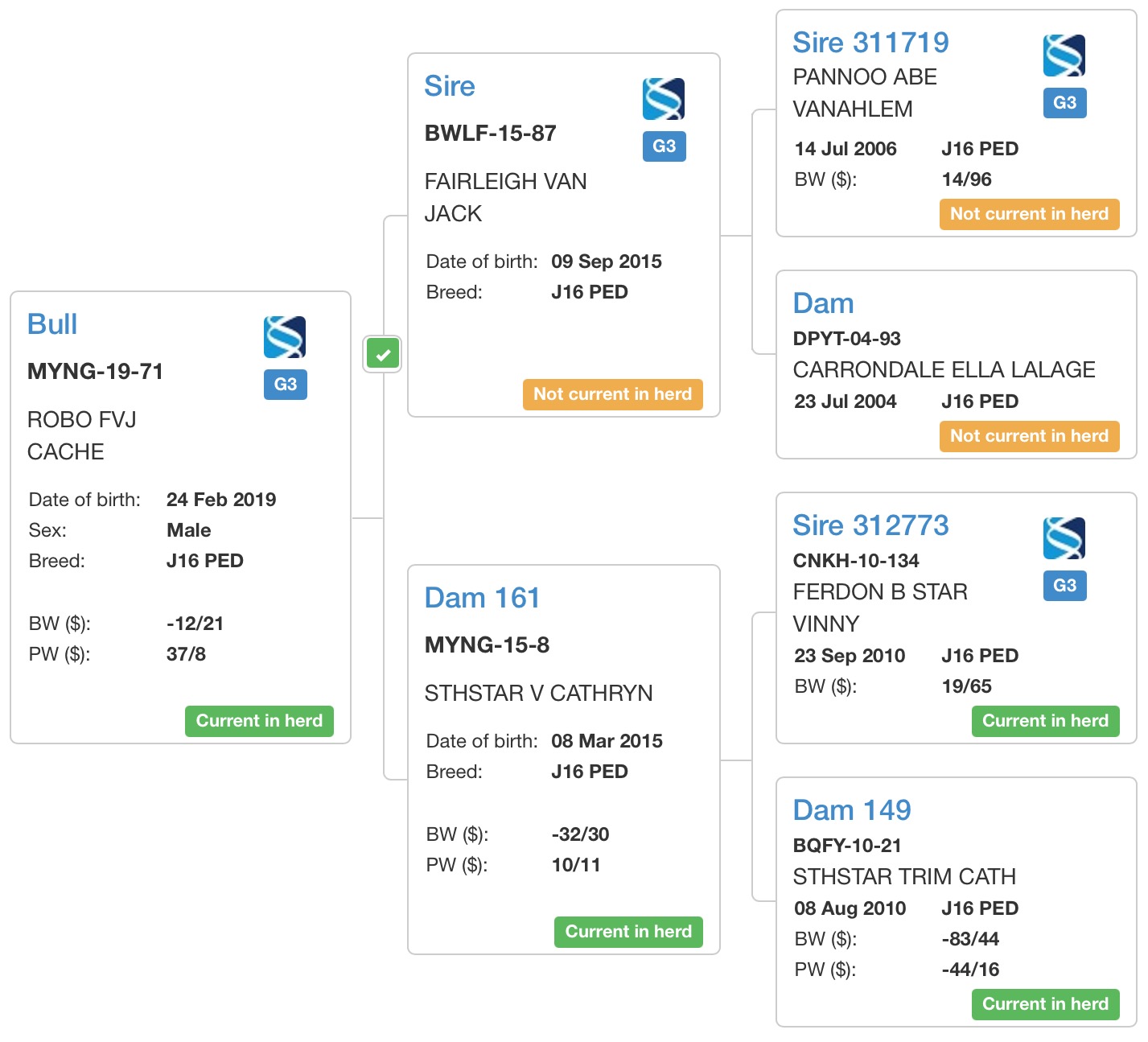Screen dimensions: 1148x1042
Task: Open the Dam 149 heading link
Action: (x=851, y=810)
